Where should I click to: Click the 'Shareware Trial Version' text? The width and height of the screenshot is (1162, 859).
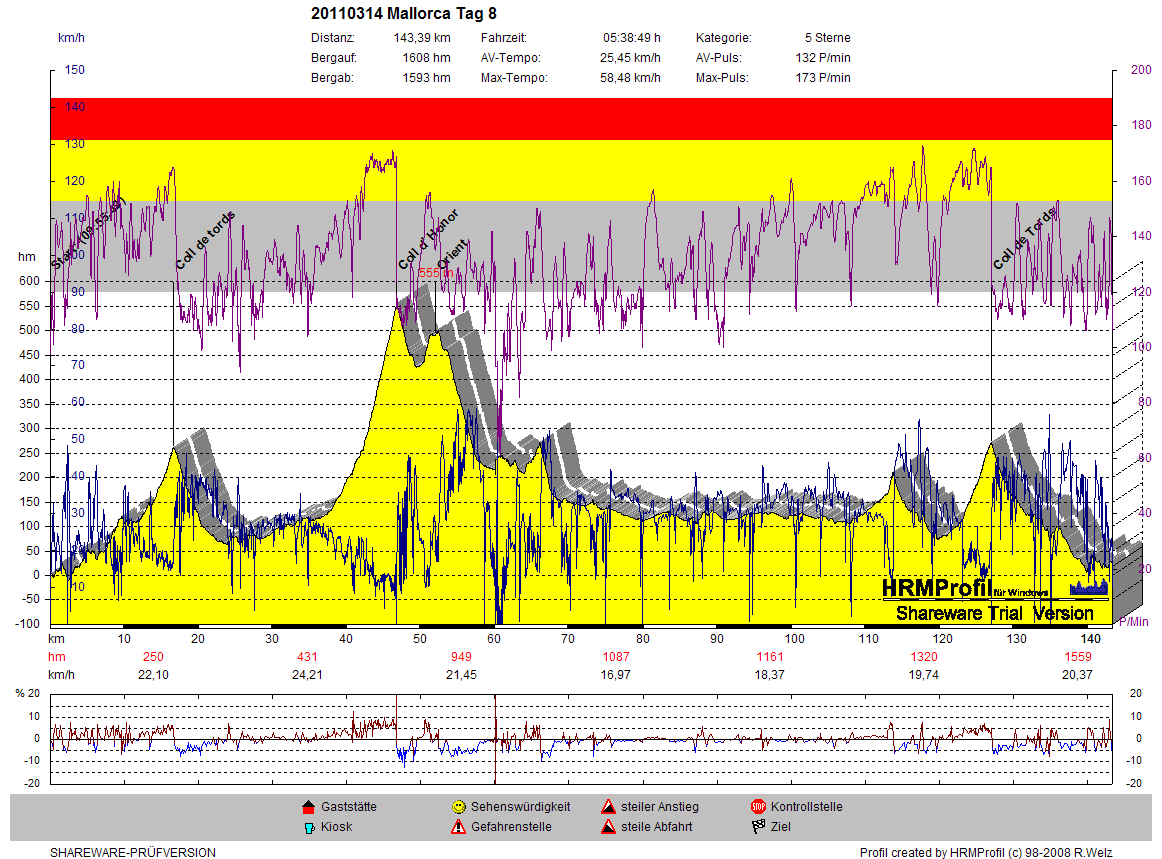point(994,613)
